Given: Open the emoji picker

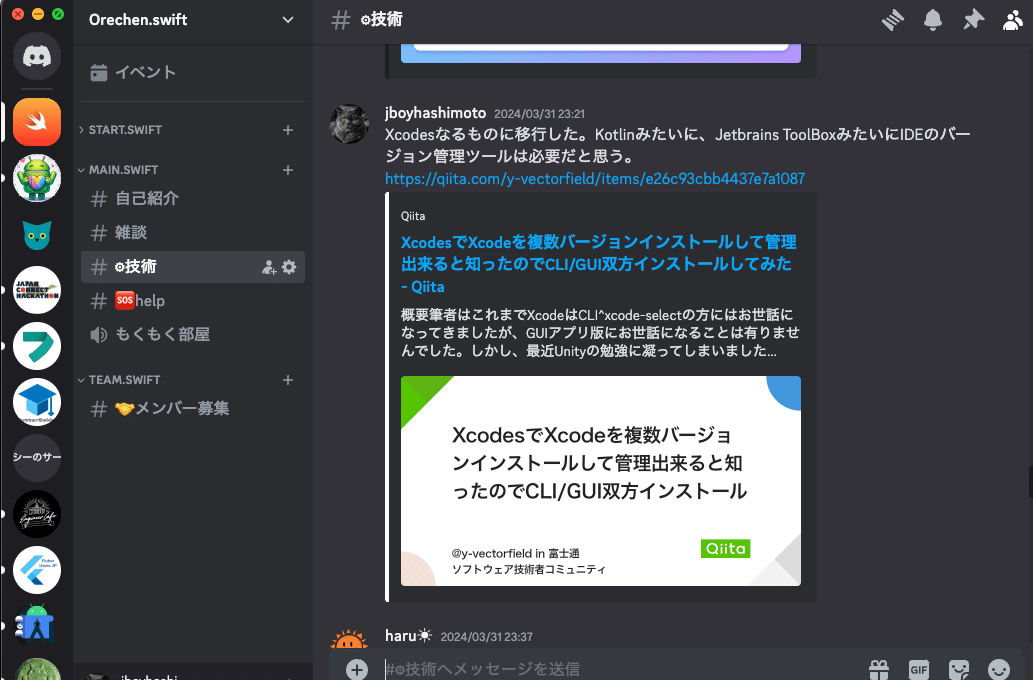Looking at the screenshot, I should pos(999,669).
